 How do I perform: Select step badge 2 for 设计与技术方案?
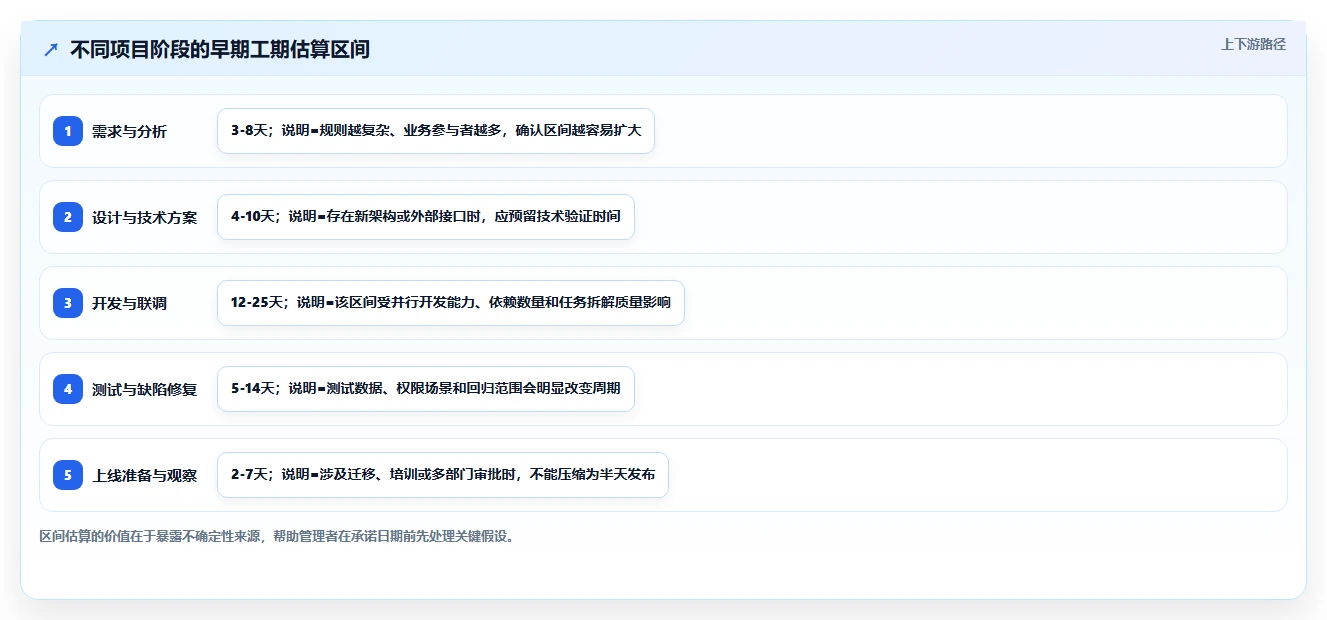click(x=68, y=217)
